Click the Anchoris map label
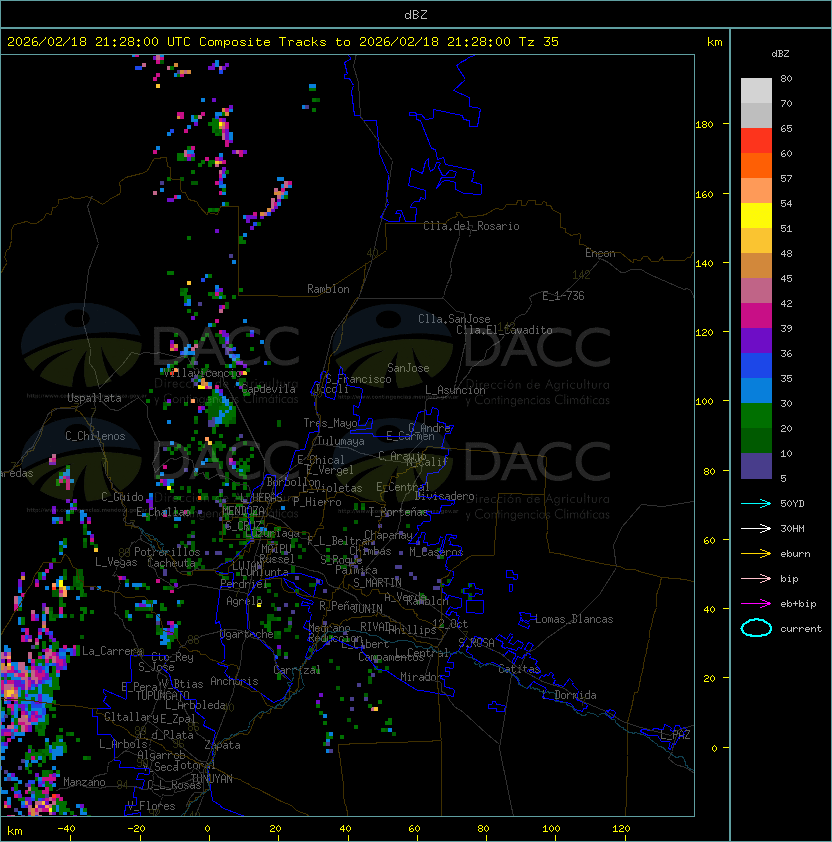This screenshot has width=832, height=842. (234, 681)
